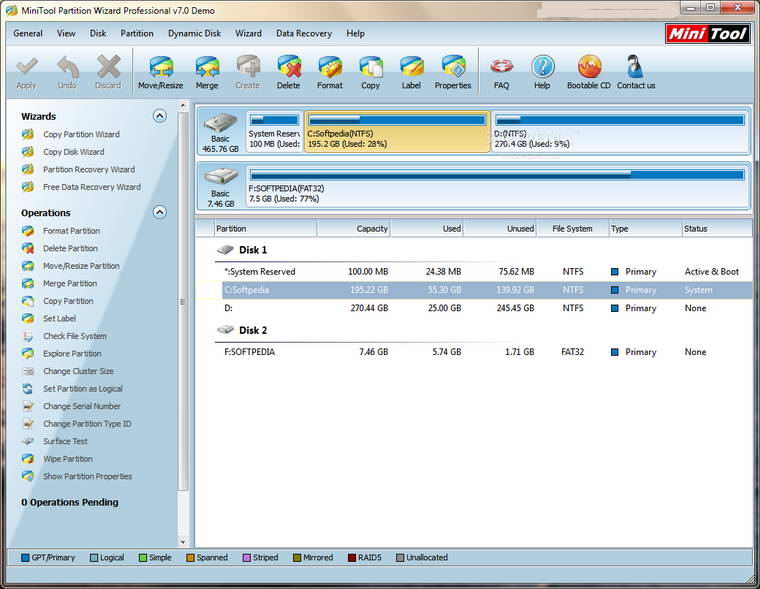Open the Disk menu

[x=98, y=33]
